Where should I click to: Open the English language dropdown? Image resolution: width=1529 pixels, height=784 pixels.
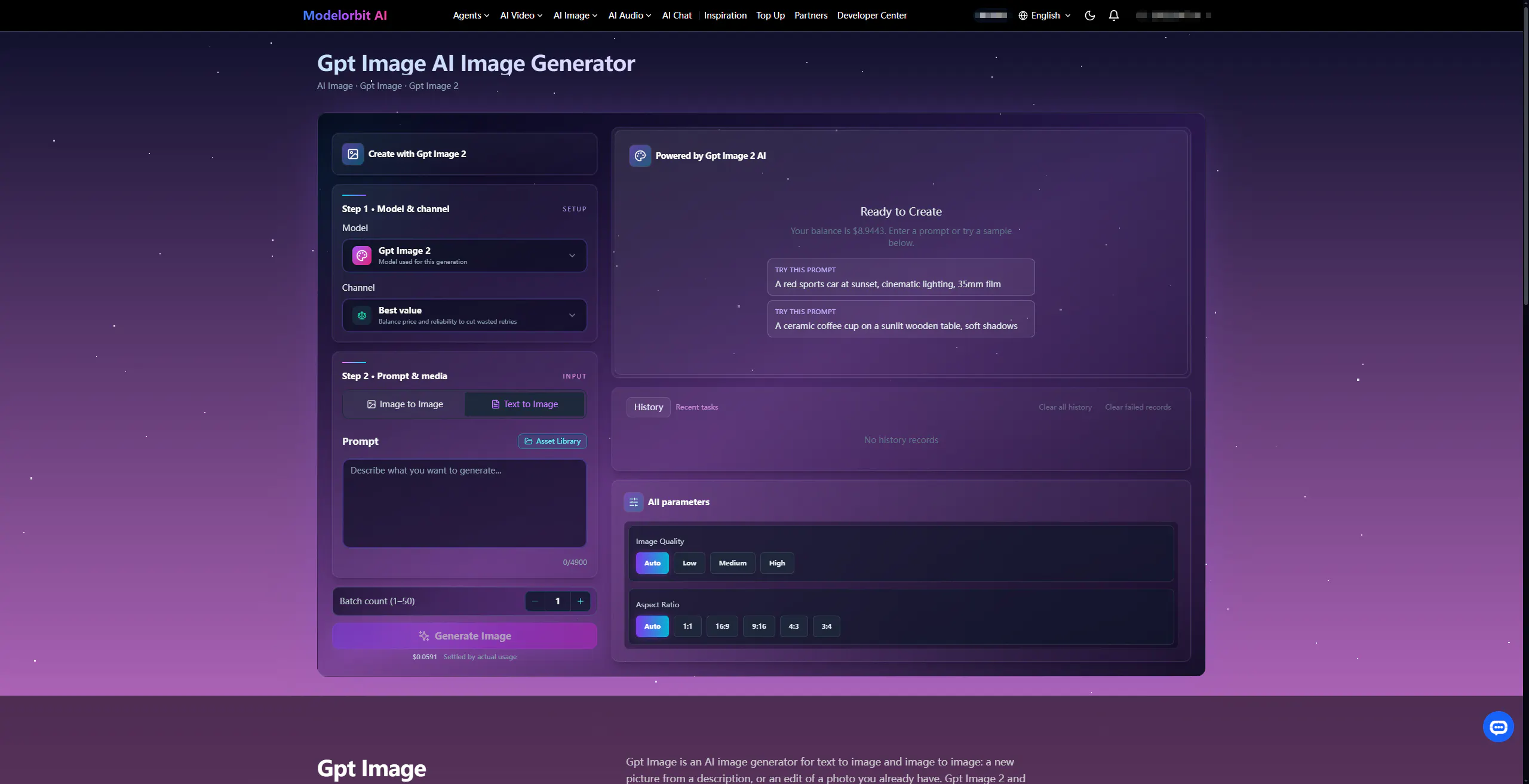(x=1045, y=16)
